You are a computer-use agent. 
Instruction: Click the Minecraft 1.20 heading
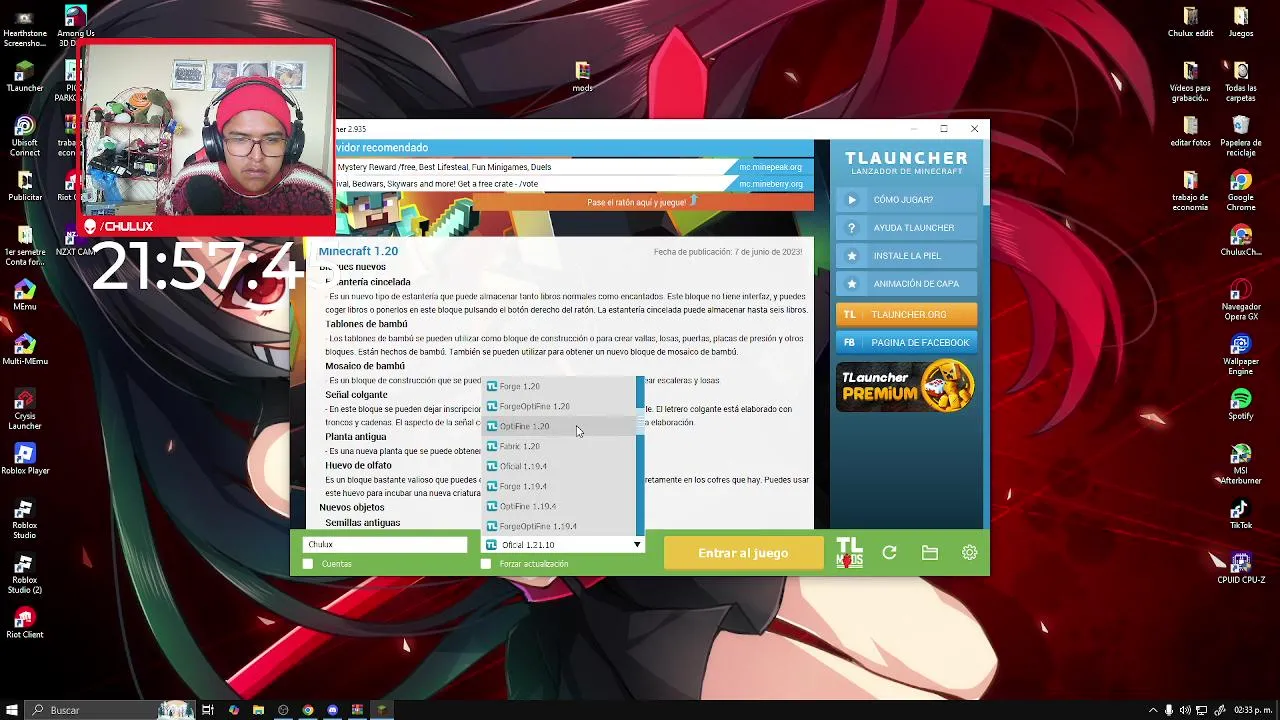[358, 251]
